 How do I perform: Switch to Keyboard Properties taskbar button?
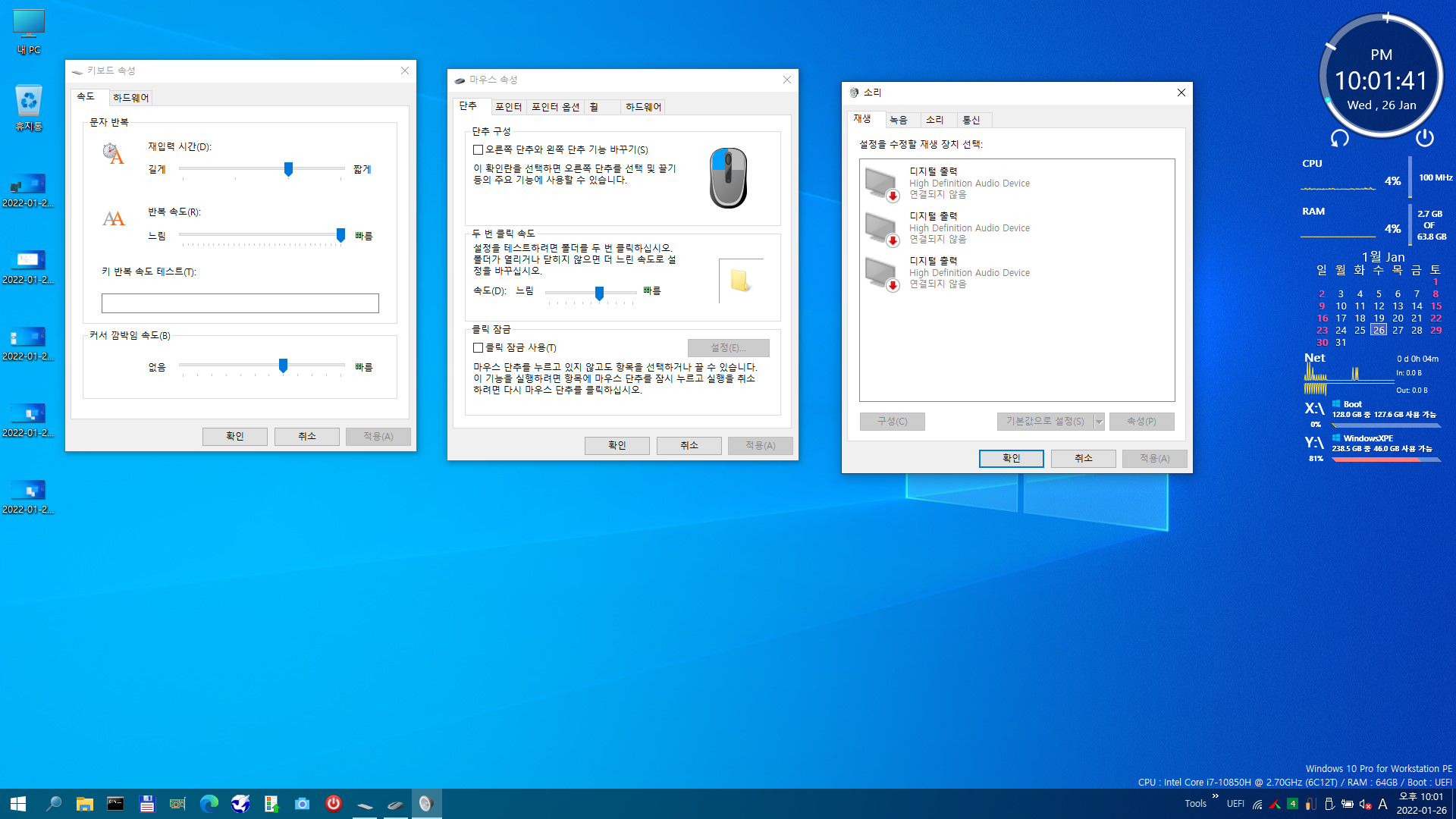[x=364, y=804]
